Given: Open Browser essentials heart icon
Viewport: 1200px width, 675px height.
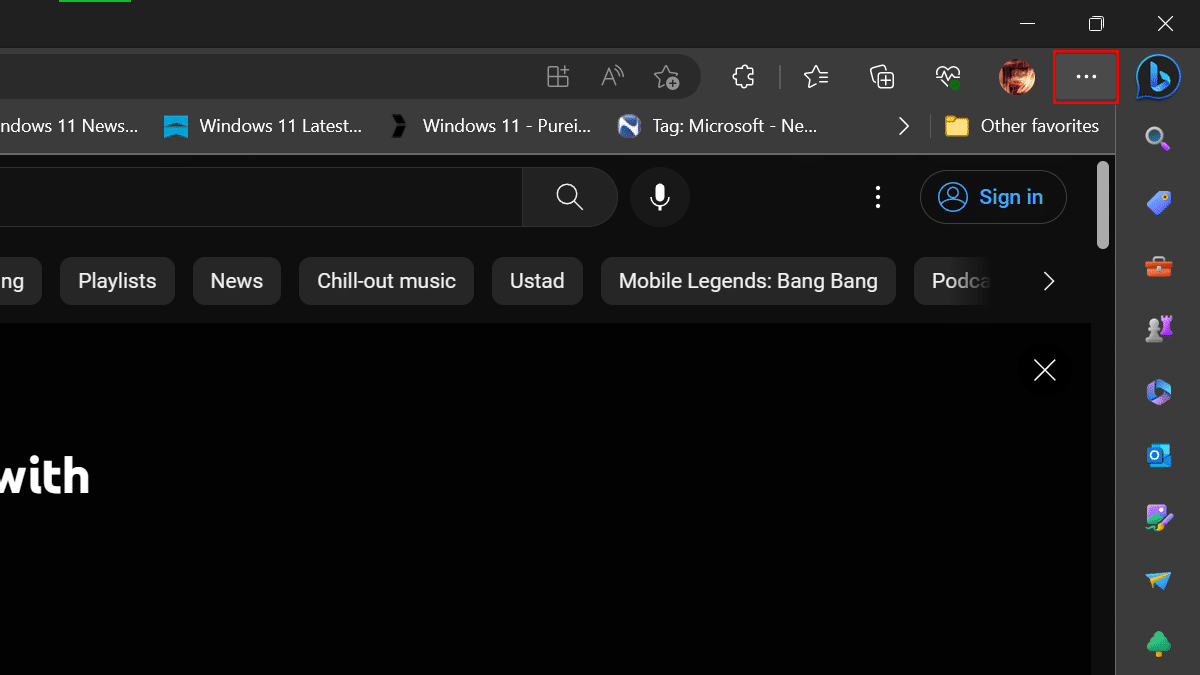Looking at the screenshot, I should 947,77.
